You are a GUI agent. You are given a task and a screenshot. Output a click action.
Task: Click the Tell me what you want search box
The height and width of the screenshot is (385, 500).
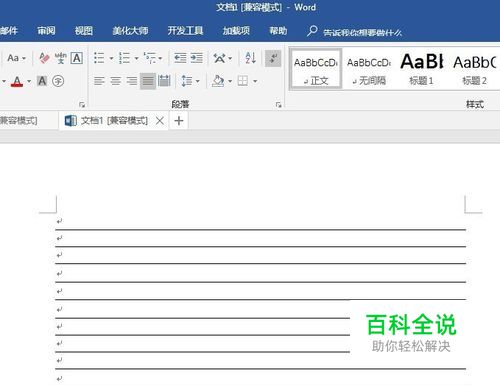tap(362, 32)
